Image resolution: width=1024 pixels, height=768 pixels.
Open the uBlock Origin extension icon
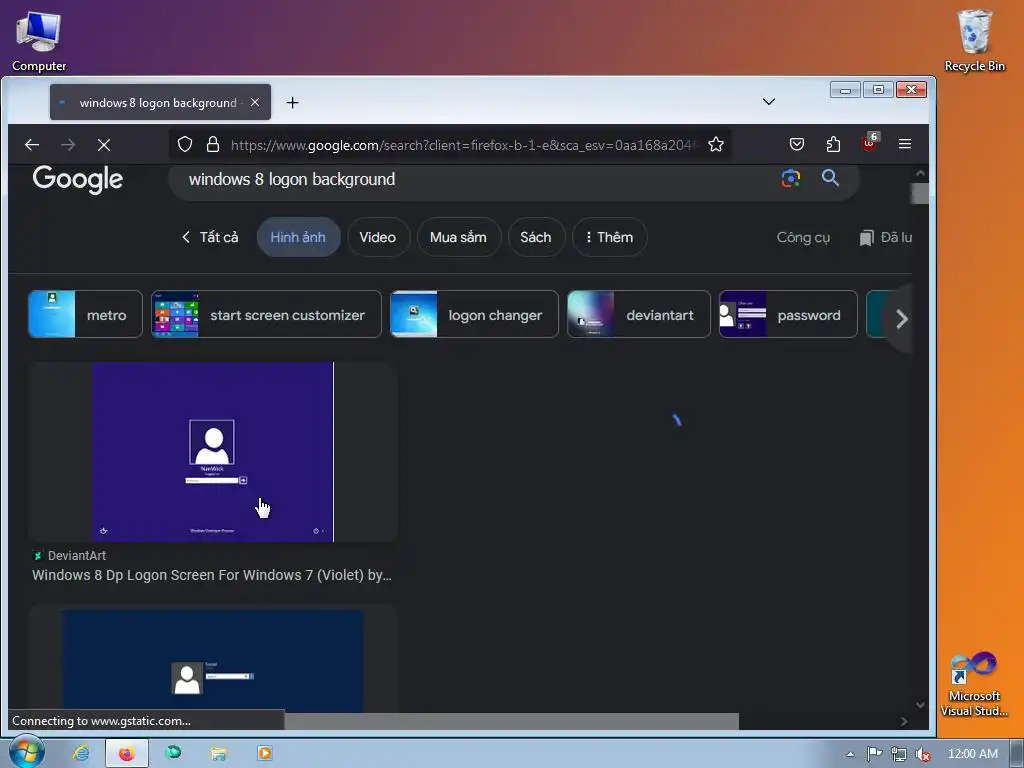coord(870,142)
